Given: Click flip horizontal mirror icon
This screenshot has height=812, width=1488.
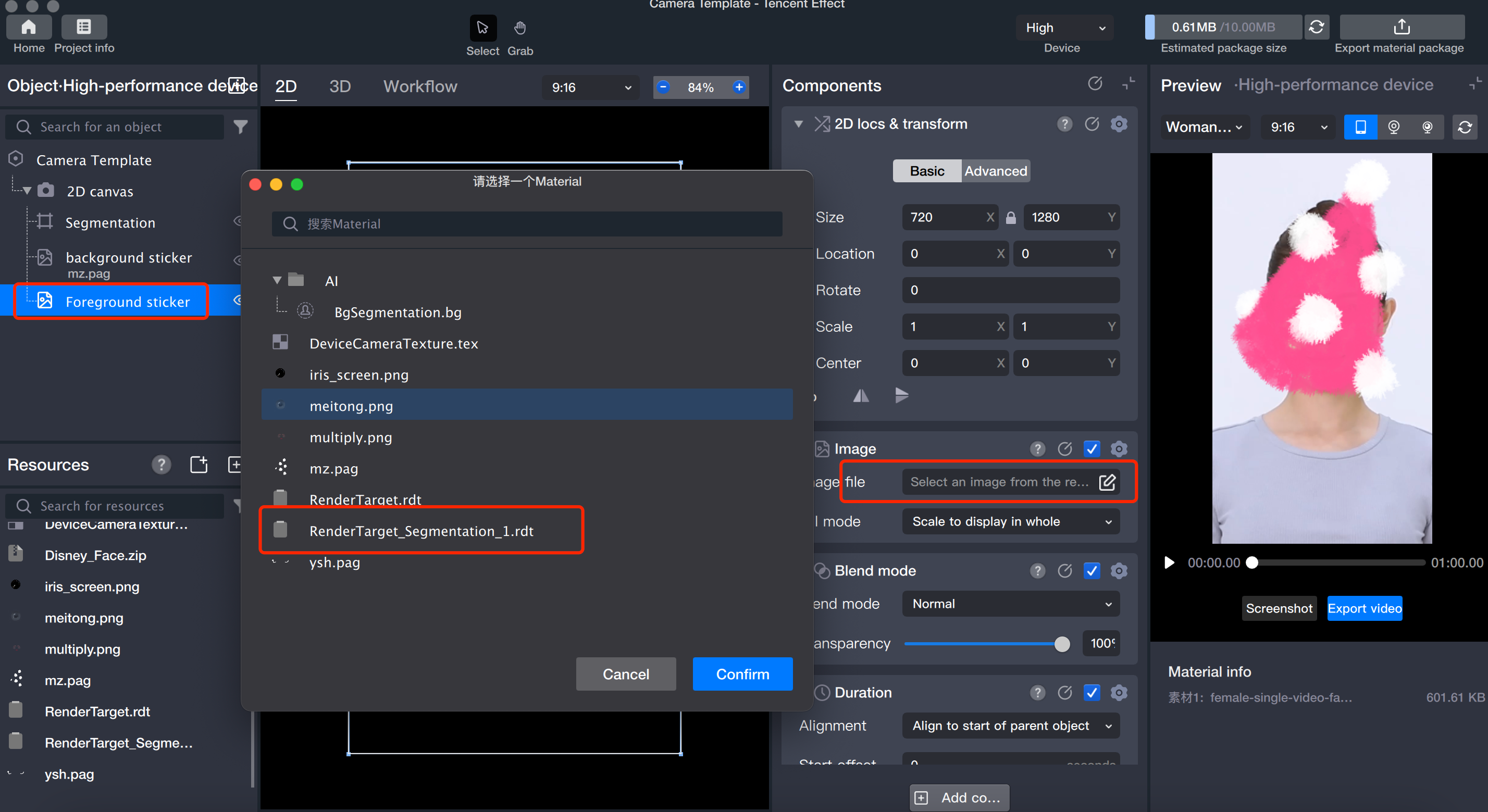Looking at the screenshot, I should point(861,396).
